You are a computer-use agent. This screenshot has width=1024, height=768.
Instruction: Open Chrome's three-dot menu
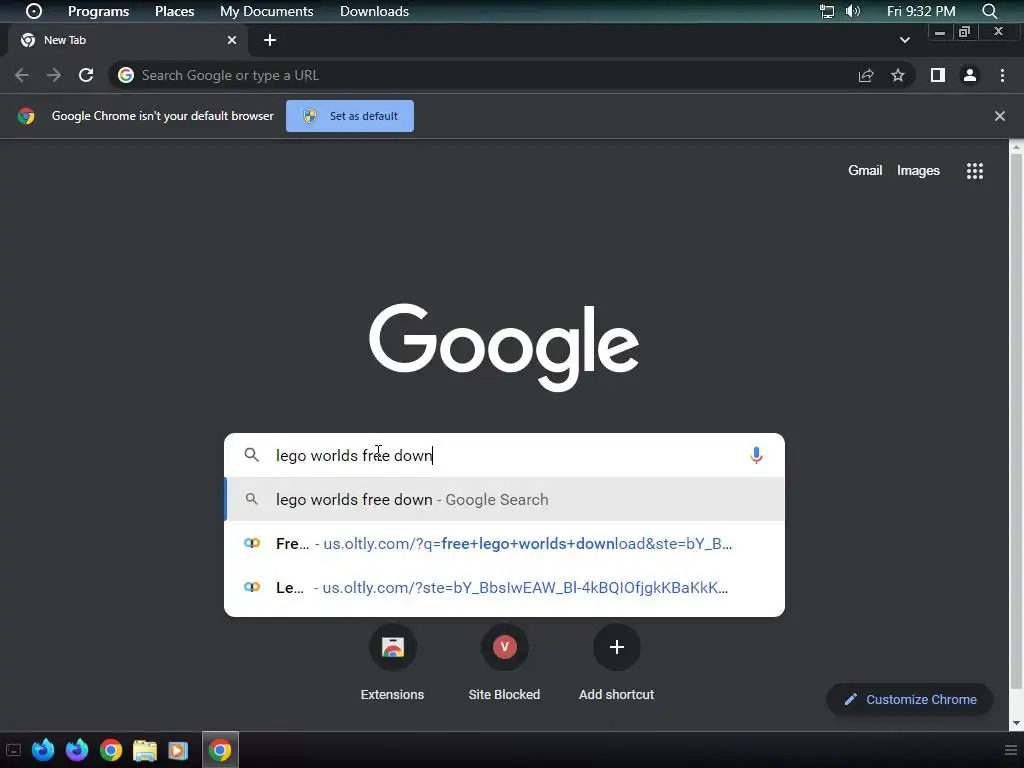point(1002,75)
